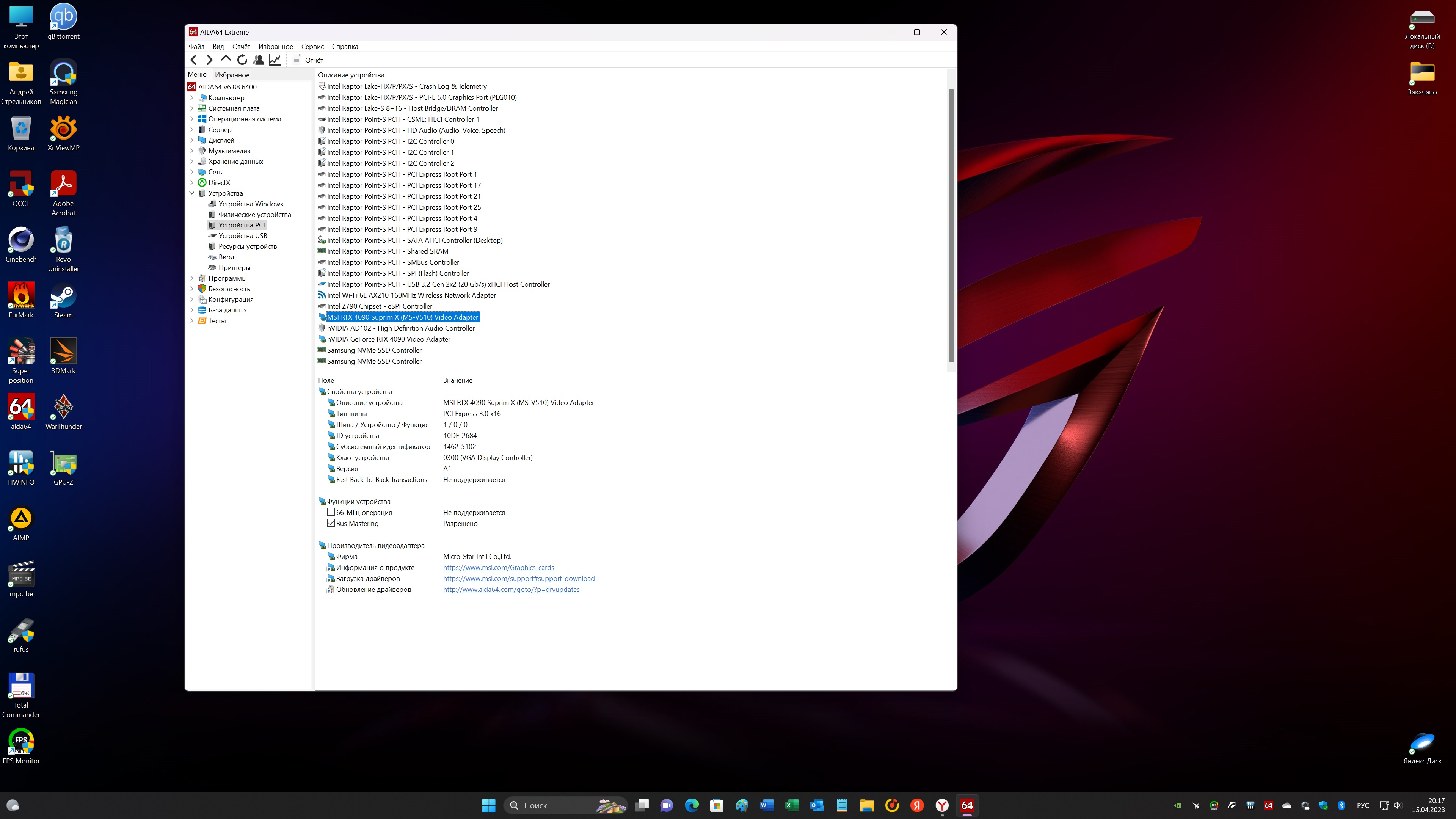The height and width of the screenshot is (819, 1456).
Task: Expand the Тесты tree node
Action: [x=191, y=320]
